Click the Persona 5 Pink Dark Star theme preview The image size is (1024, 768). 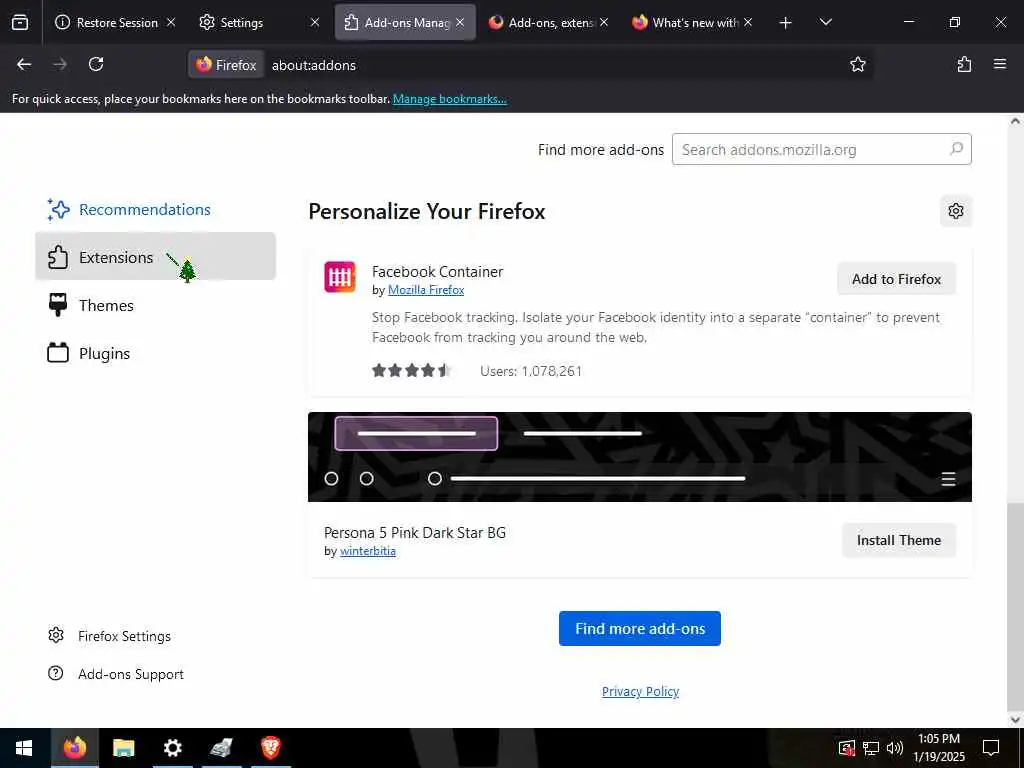click(x=639, y=456)
